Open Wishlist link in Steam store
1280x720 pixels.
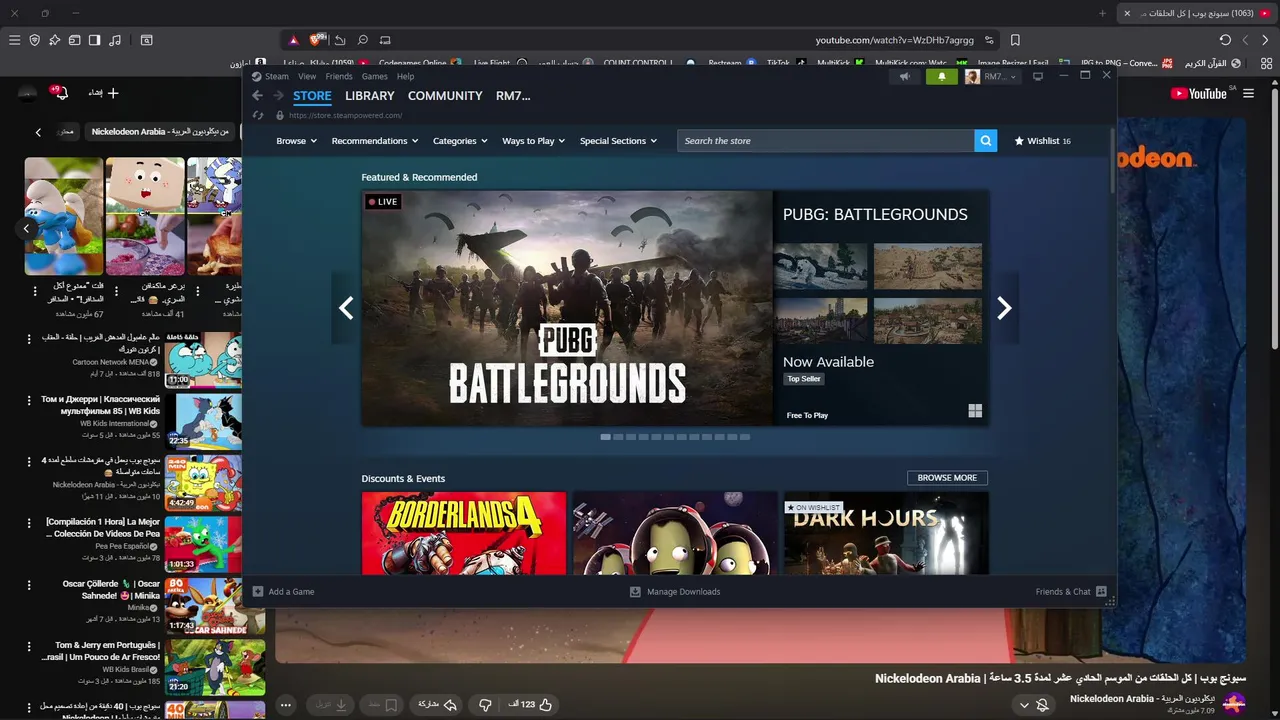click(1043, 141)
